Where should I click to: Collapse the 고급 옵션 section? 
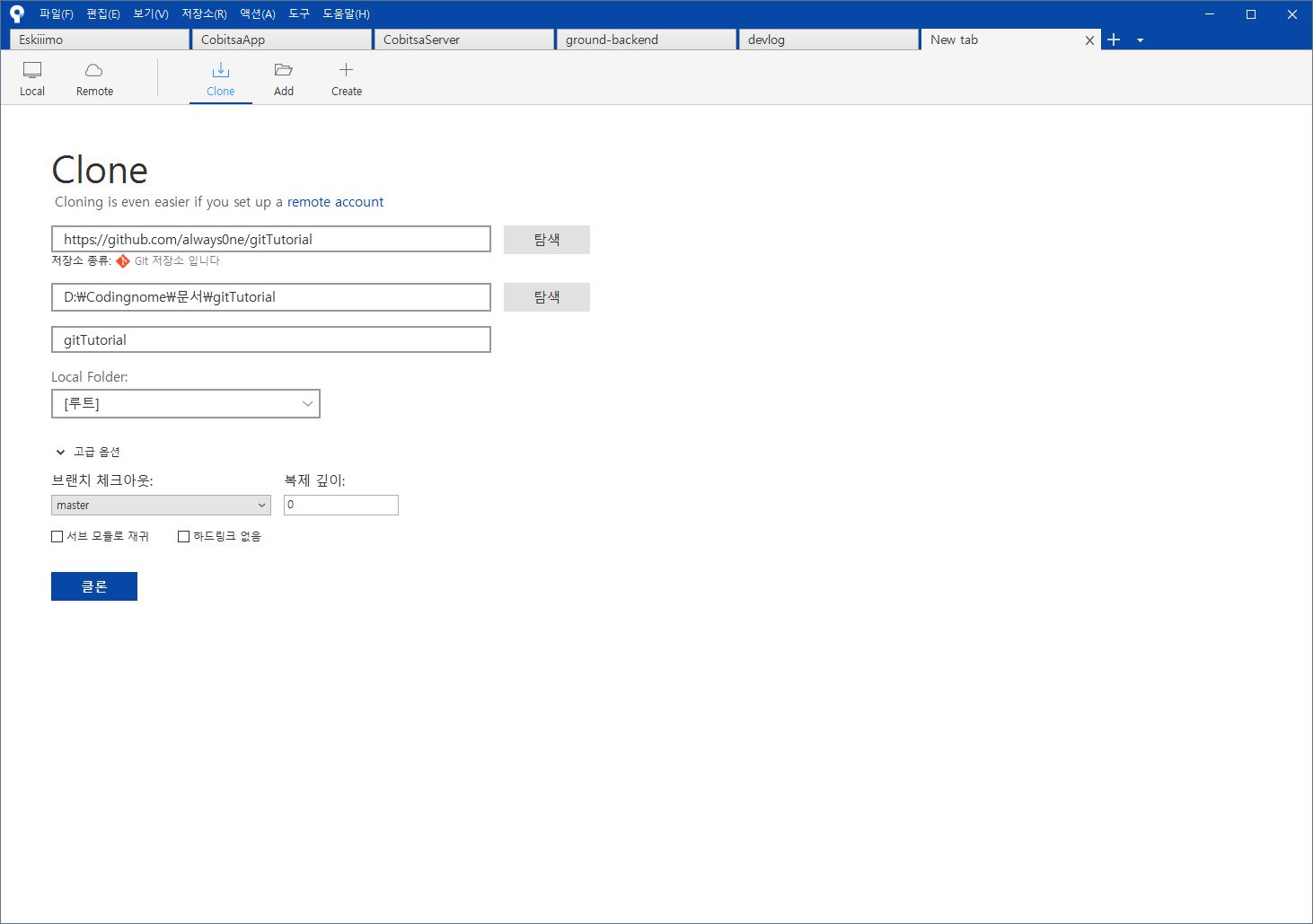tap(60, 452)
